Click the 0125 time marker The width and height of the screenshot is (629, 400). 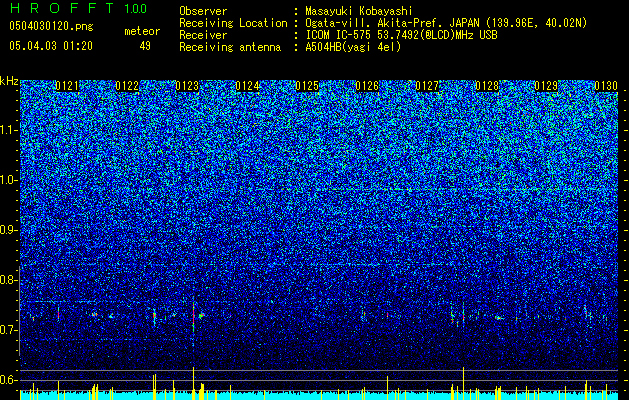pyautogui.click(x=307, y=86)
